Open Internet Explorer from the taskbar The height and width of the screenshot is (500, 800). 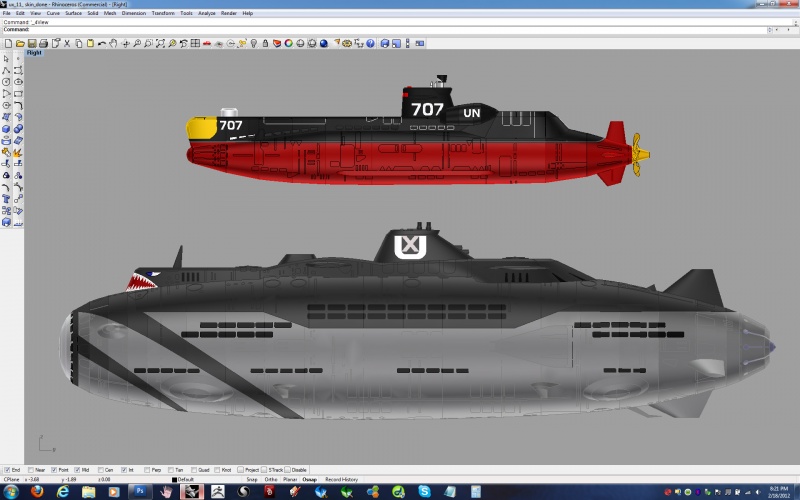click(63, 492)
